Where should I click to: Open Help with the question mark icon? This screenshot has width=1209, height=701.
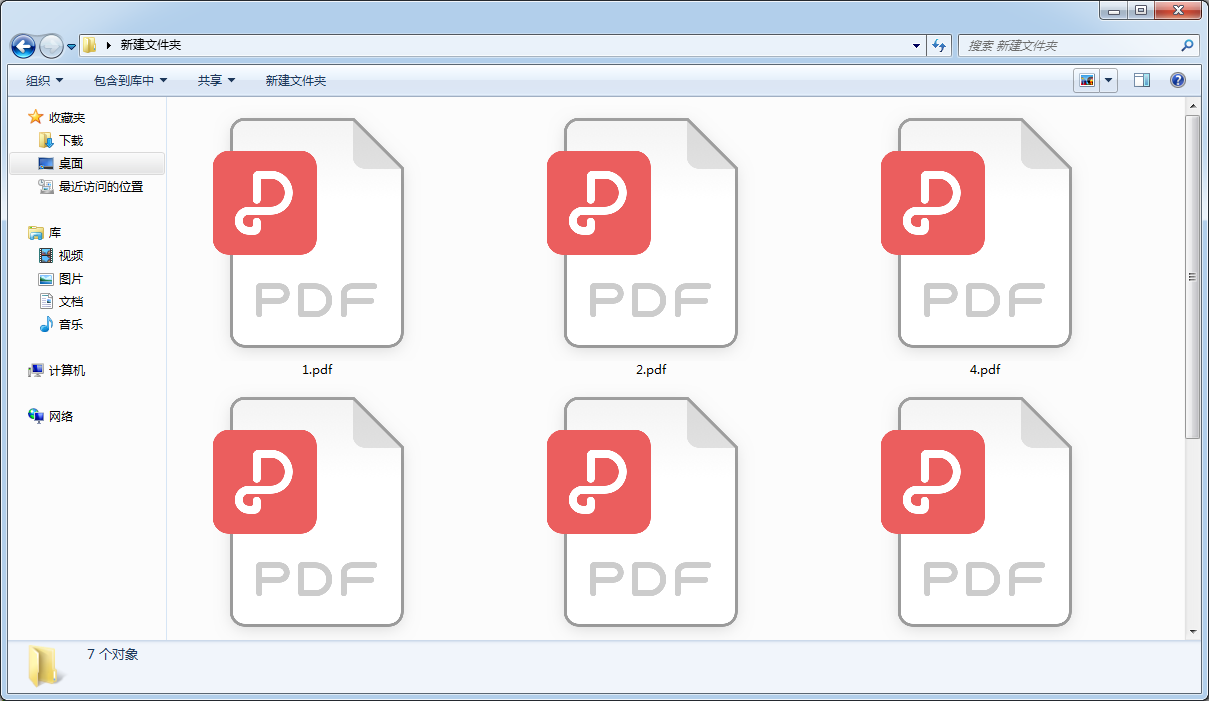[1178, 81]
